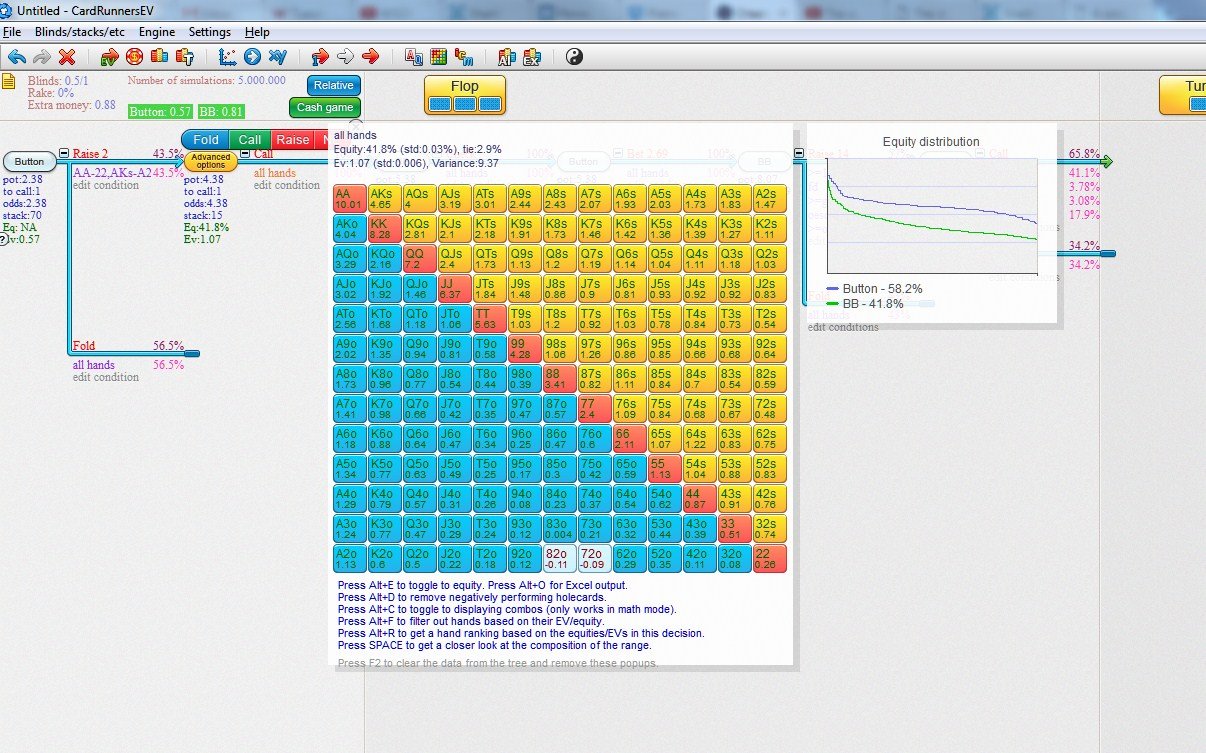Viewport: 1206px width, 753px height.
Task: Select the 82o hand cell
Action: [x=559, y=558]
